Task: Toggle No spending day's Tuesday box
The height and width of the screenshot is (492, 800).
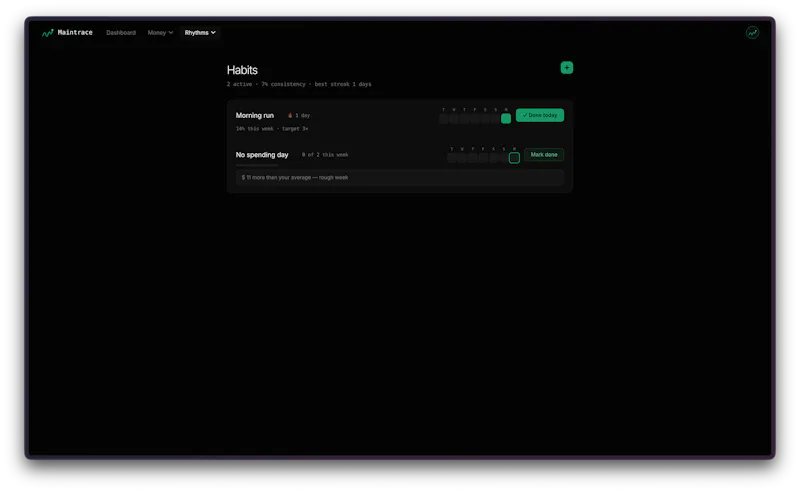Action: (x=452, y=158)
